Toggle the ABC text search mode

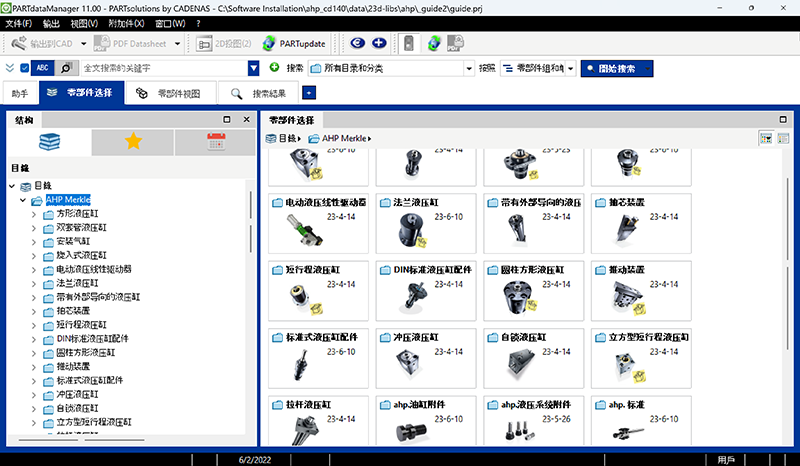click(x=42, y=68)
